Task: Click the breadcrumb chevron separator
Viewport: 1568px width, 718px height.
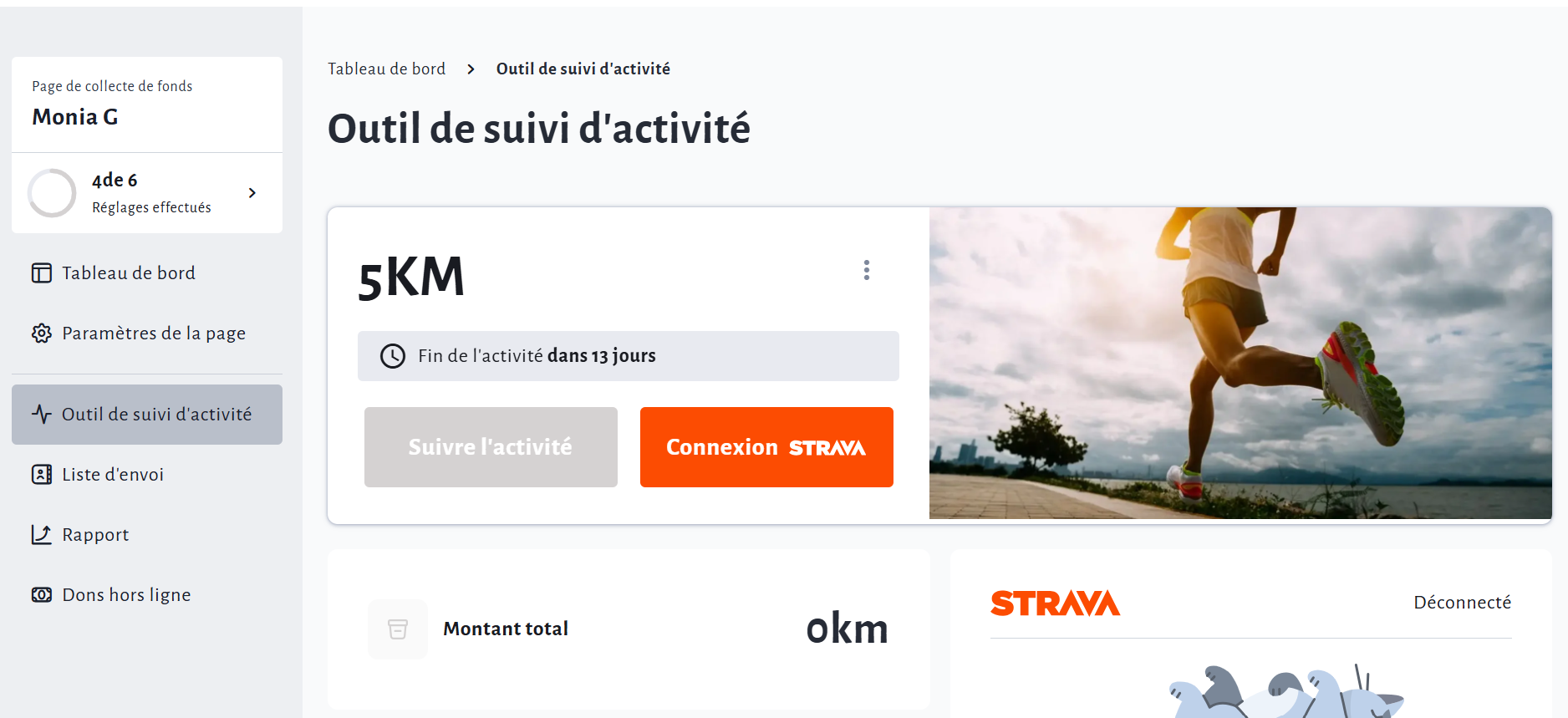Action: (471, 69)
